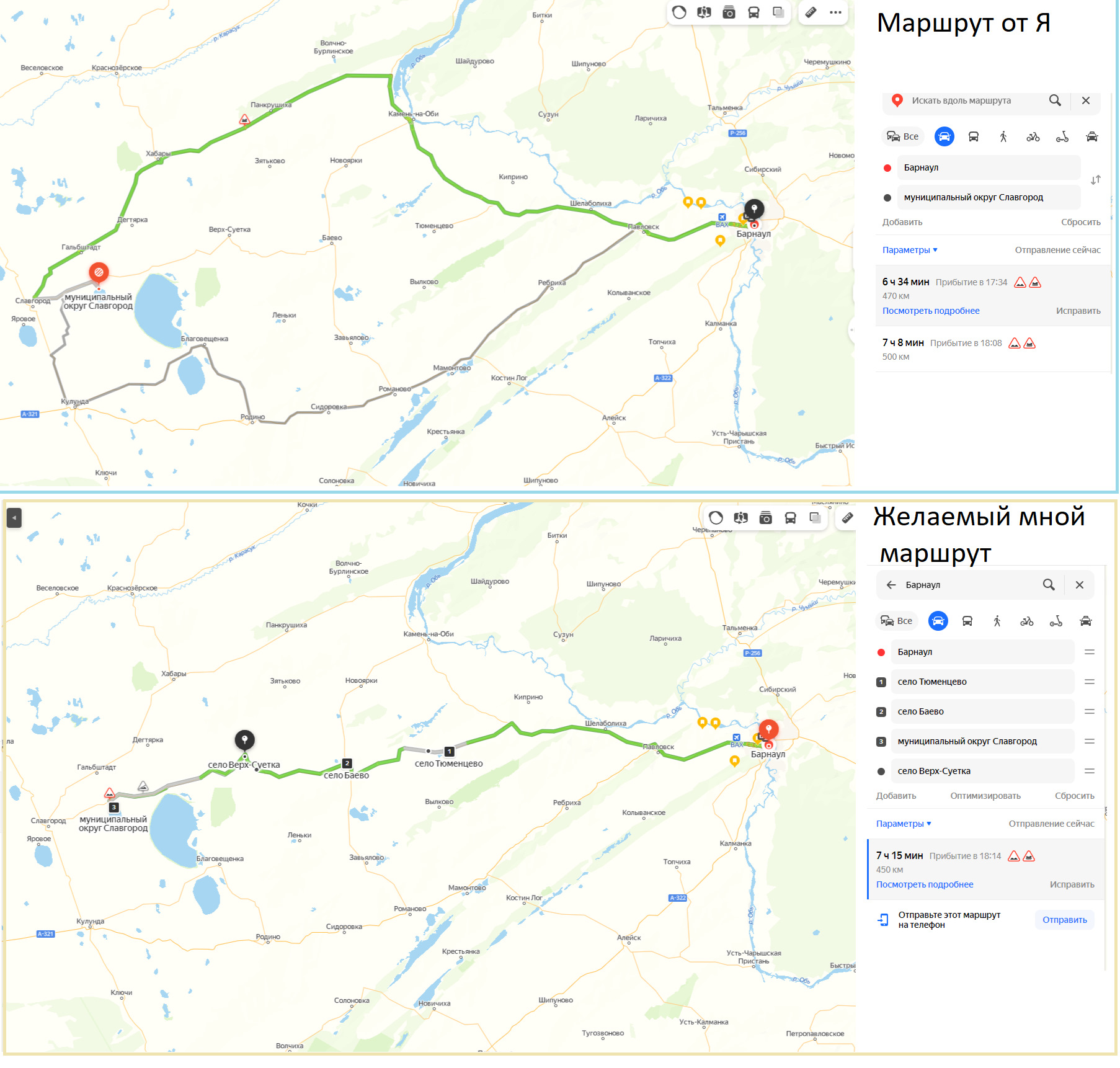Toggle traffic layer in top map toolbar
Screen dimensions: 1120x1068
pyautogui.click(x=679, y=12)
